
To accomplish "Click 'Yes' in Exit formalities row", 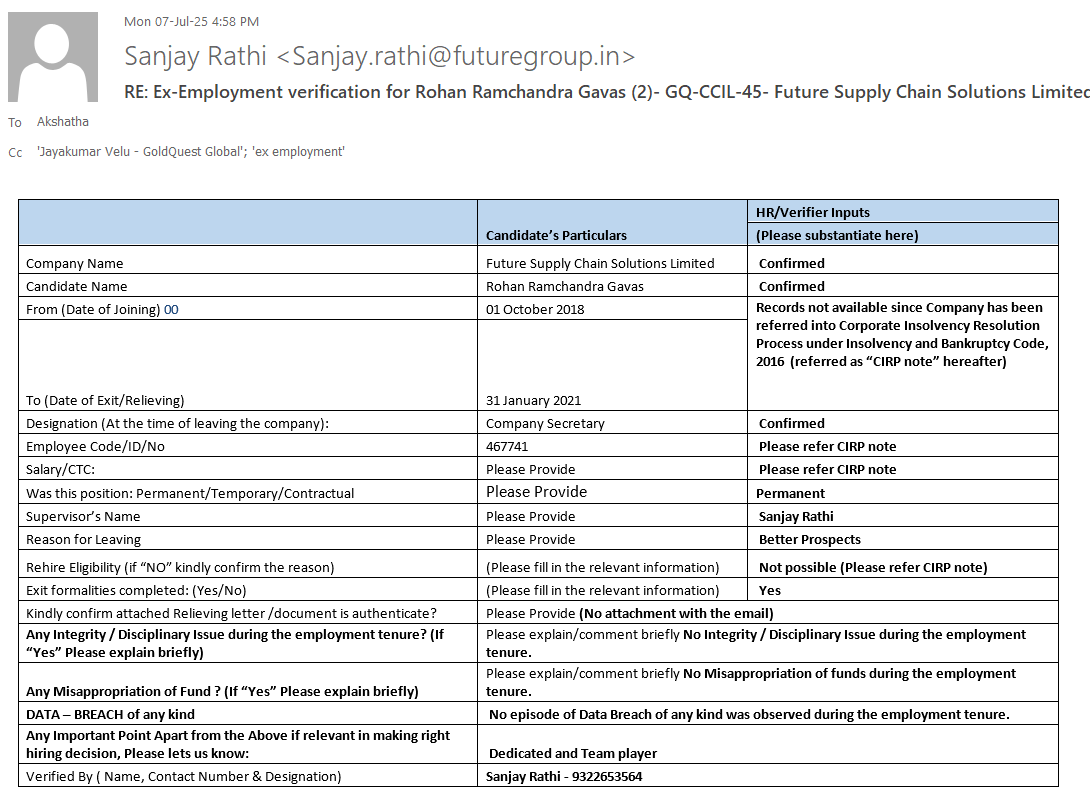I will point(770,590).
